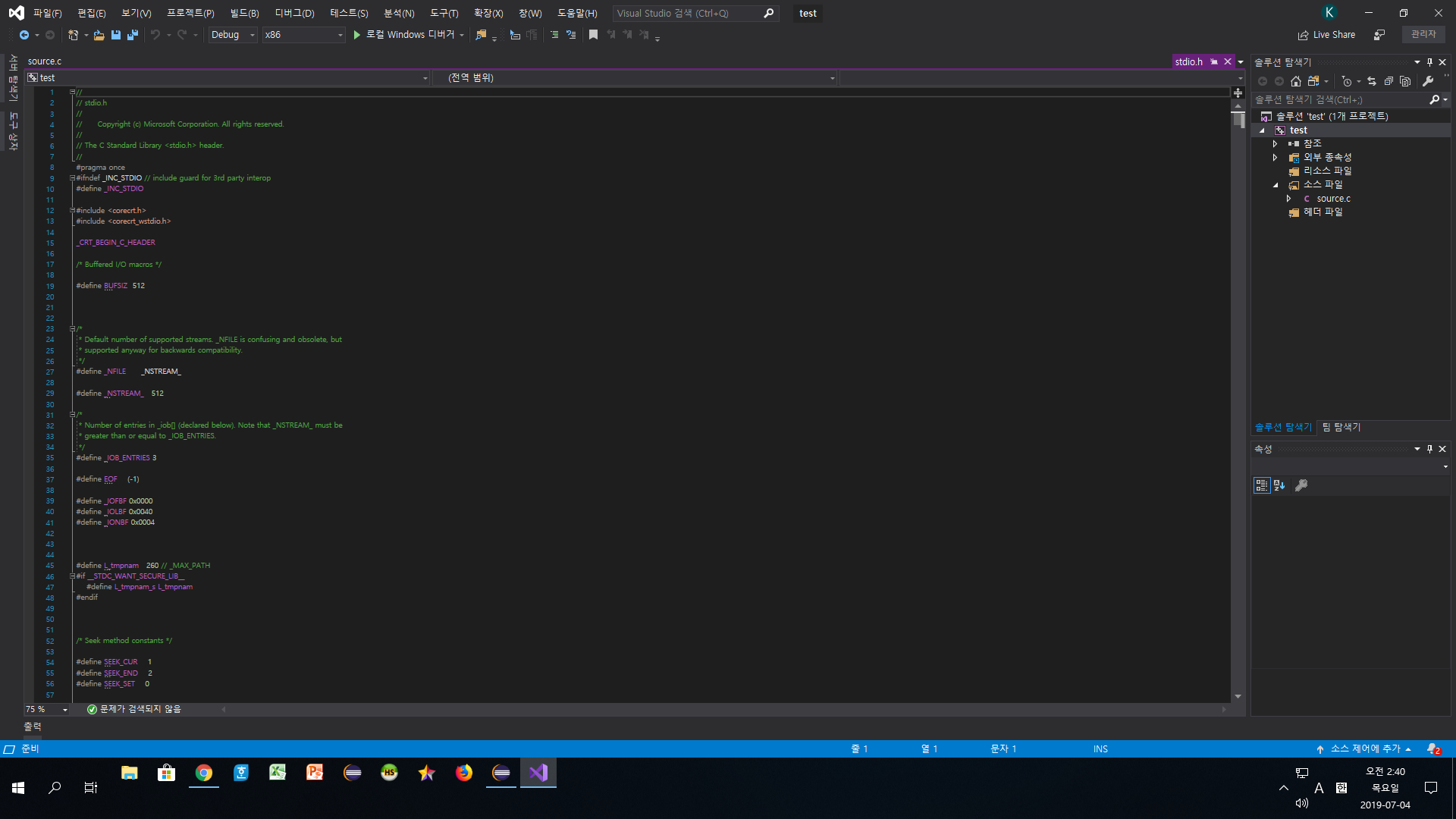Viewport: 1456px width, 819px height.
Task: Toggle pin on the stdio.h preview tab
Action: [1213, 62]
